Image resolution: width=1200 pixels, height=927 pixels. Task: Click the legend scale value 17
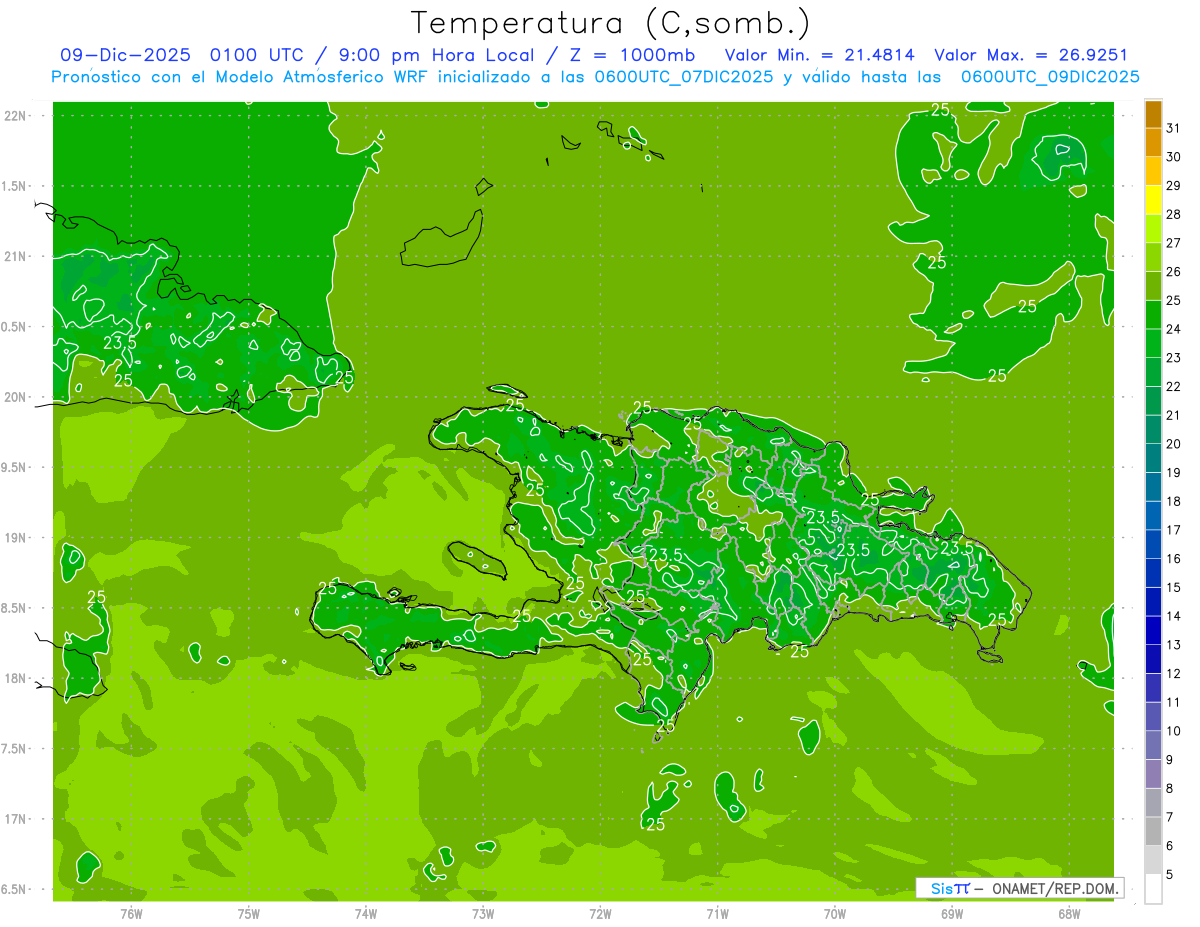click(1174, 530)
